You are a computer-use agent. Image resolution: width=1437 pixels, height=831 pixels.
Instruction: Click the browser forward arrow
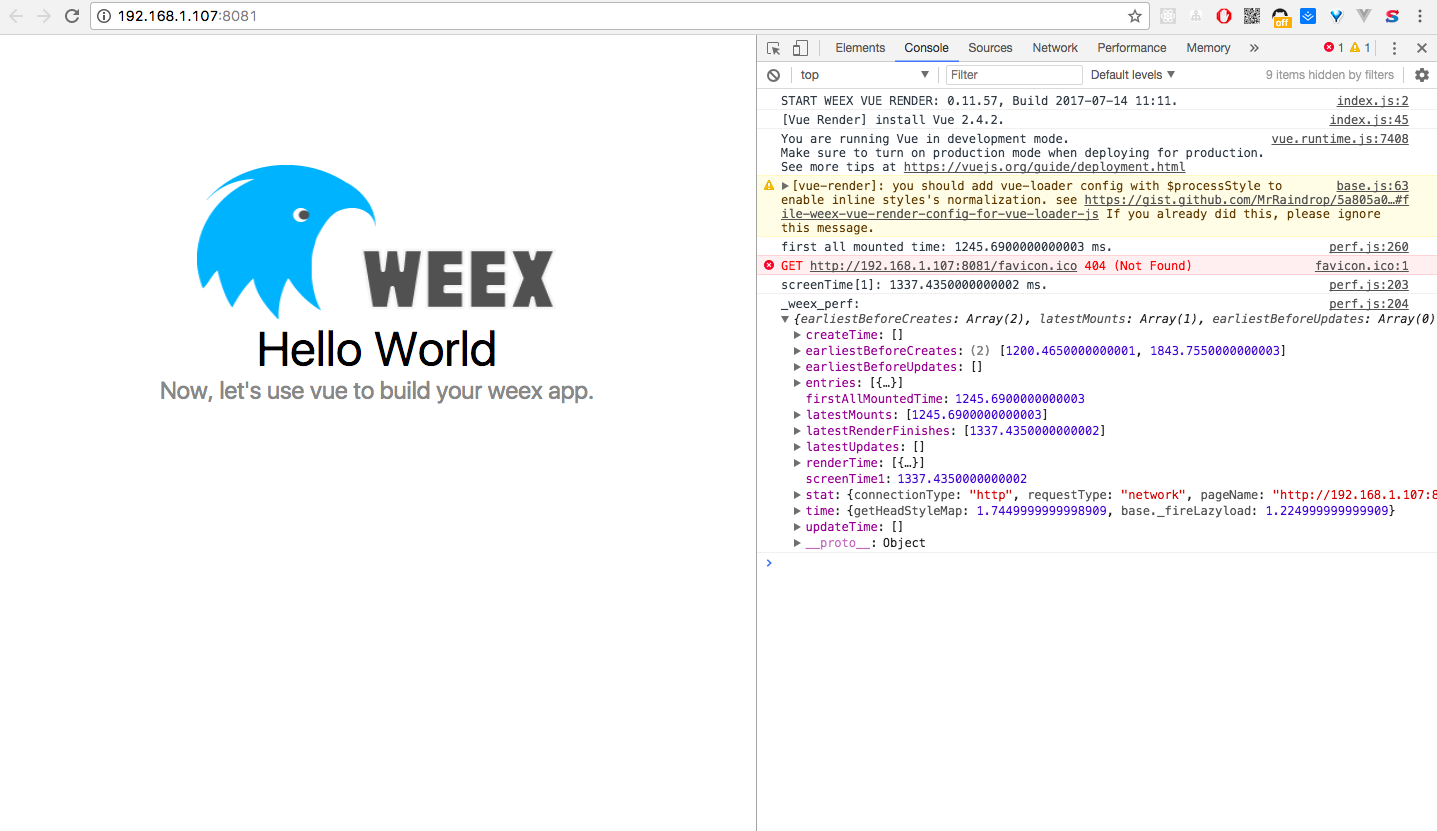pyautogui.click(x=44, y=16)
